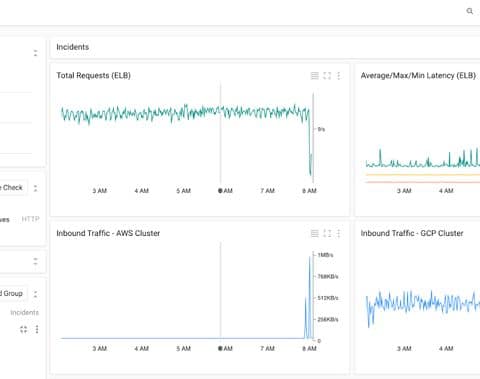The image size is (480, 379).
Task: Click the 7 AM label on AWS Cluster chart
Action: [x=268, y=348]
